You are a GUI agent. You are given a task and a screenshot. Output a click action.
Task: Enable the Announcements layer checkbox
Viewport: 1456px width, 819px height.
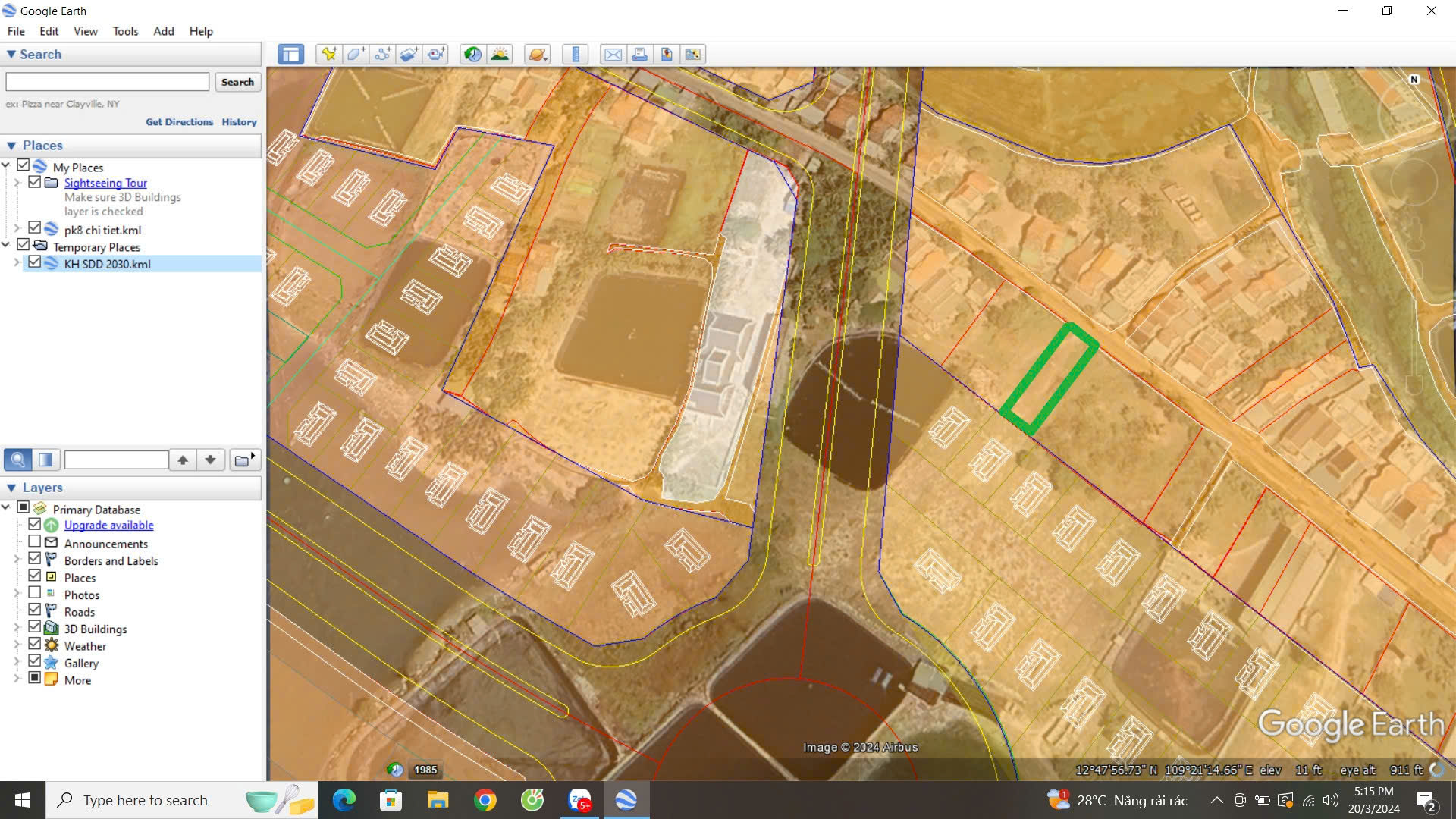35,541
